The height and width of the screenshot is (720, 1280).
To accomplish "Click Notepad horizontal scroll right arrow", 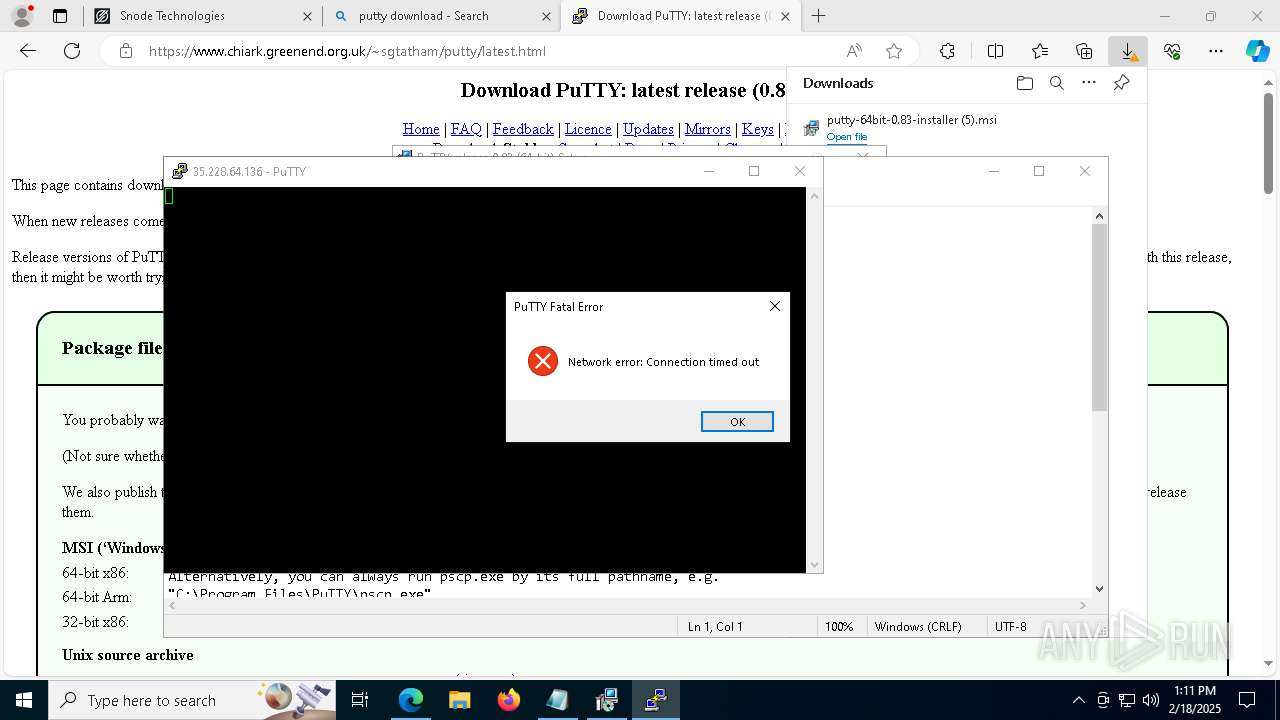I will 1082,605.
